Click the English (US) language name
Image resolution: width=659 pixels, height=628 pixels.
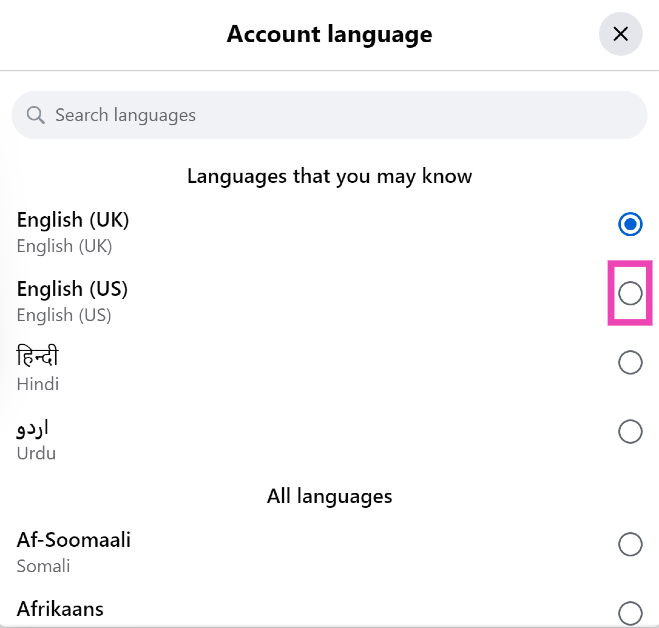coord(72,288)
